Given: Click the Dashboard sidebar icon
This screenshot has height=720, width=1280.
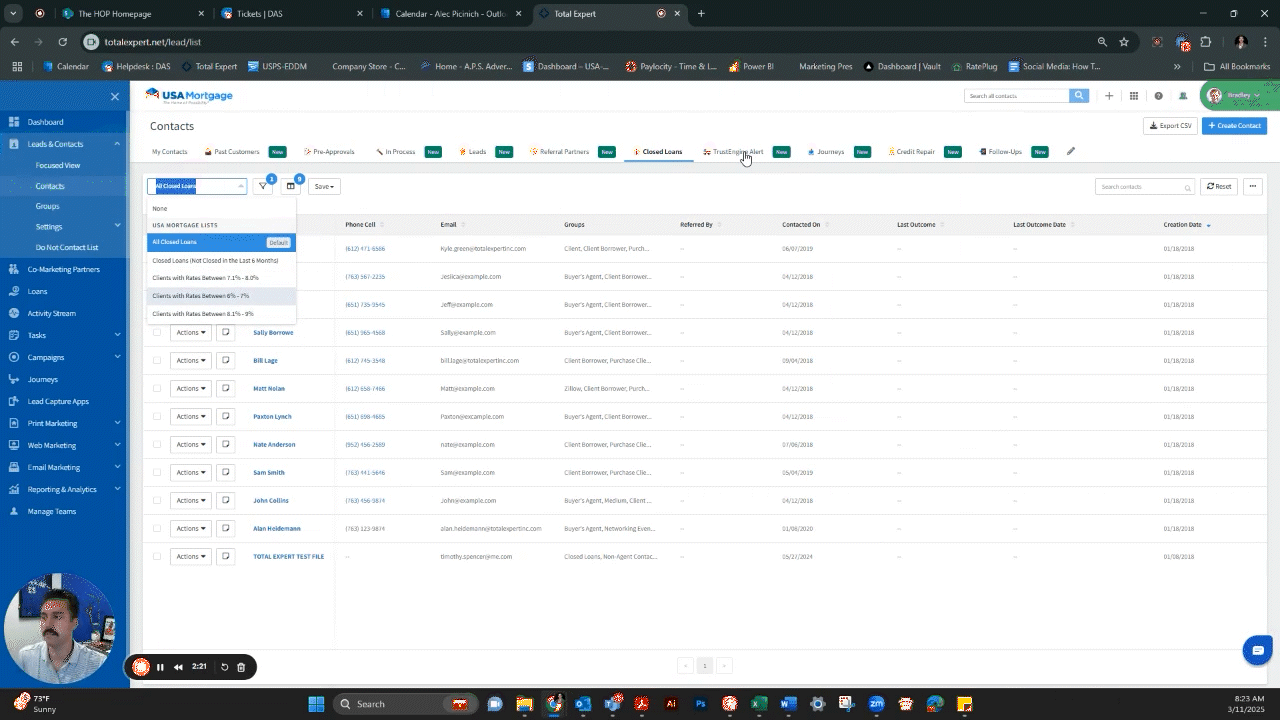Looking at the screenshot, I should pos(14,122).
